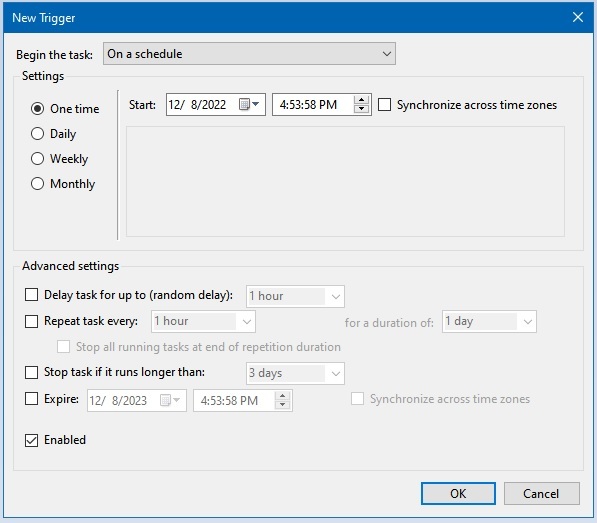Close the New Trigger dialog

pyautogui.click(x=578, y=17)
